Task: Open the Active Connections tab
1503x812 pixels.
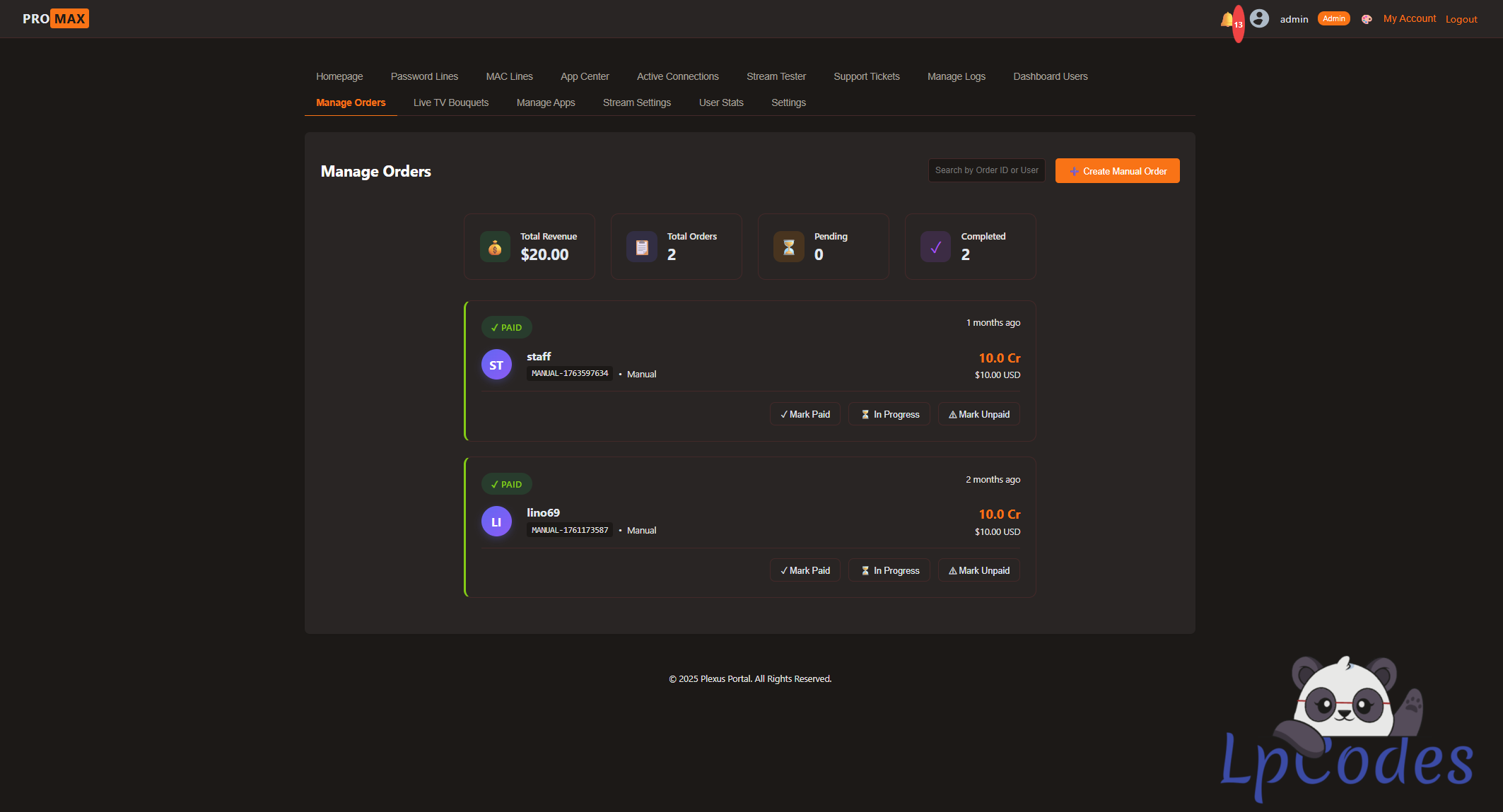Action: point(677,76)
